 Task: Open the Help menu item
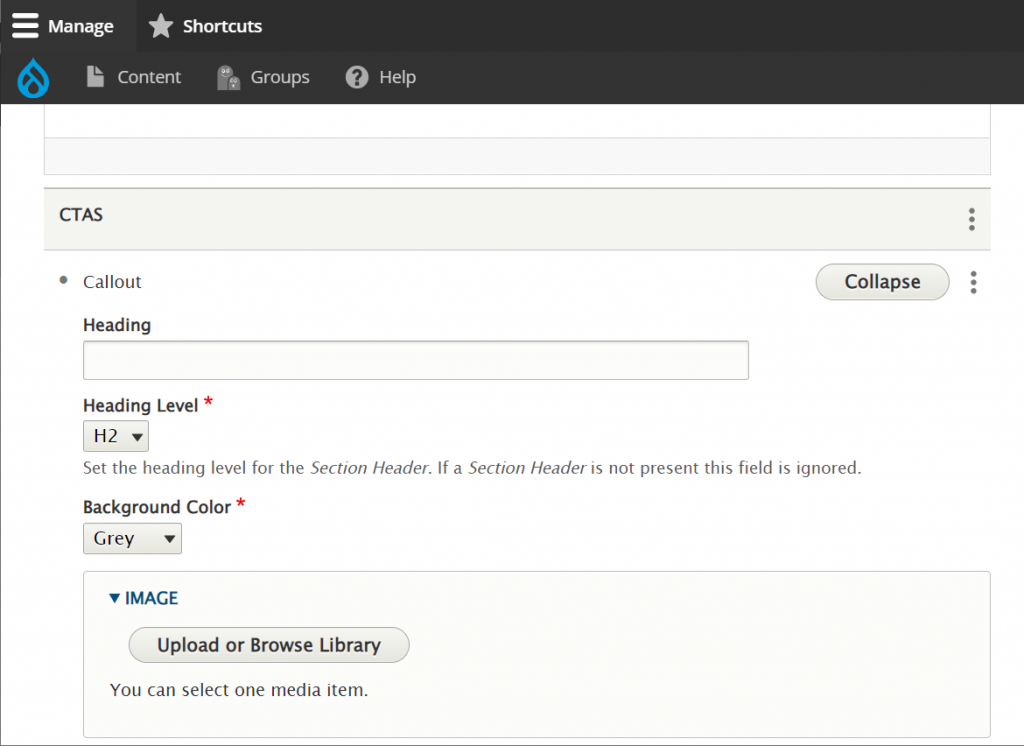pos(397,77)
